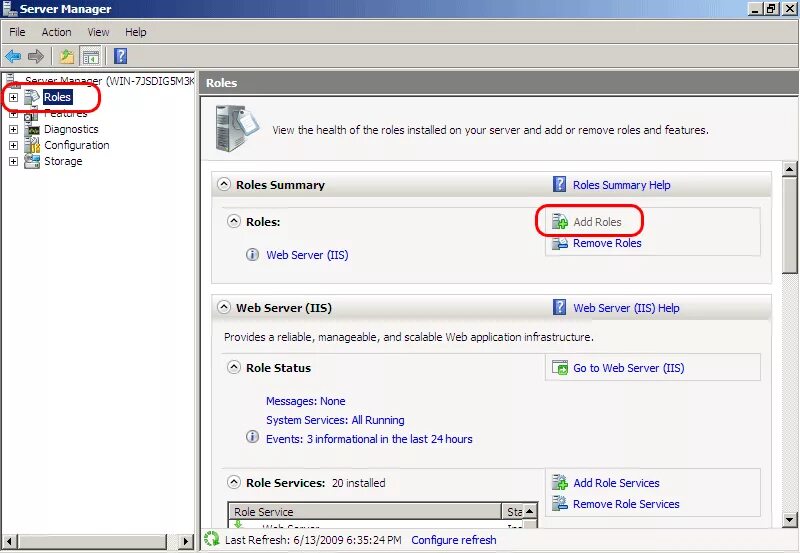
Task: Open the Web Server (IIS) Help link
Action: (626, 308)
